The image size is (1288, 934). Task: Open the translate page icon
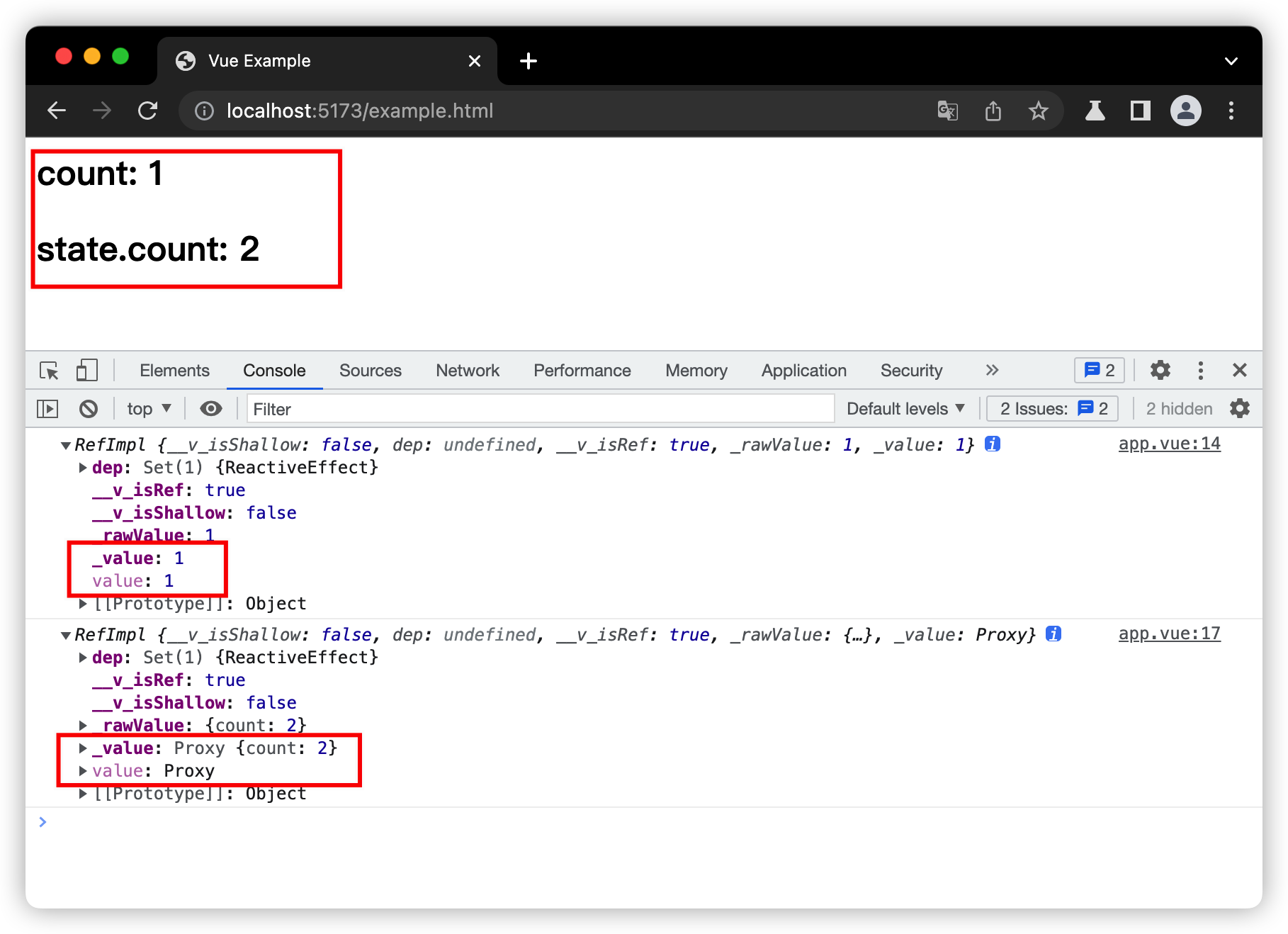[x=947, y=111]
